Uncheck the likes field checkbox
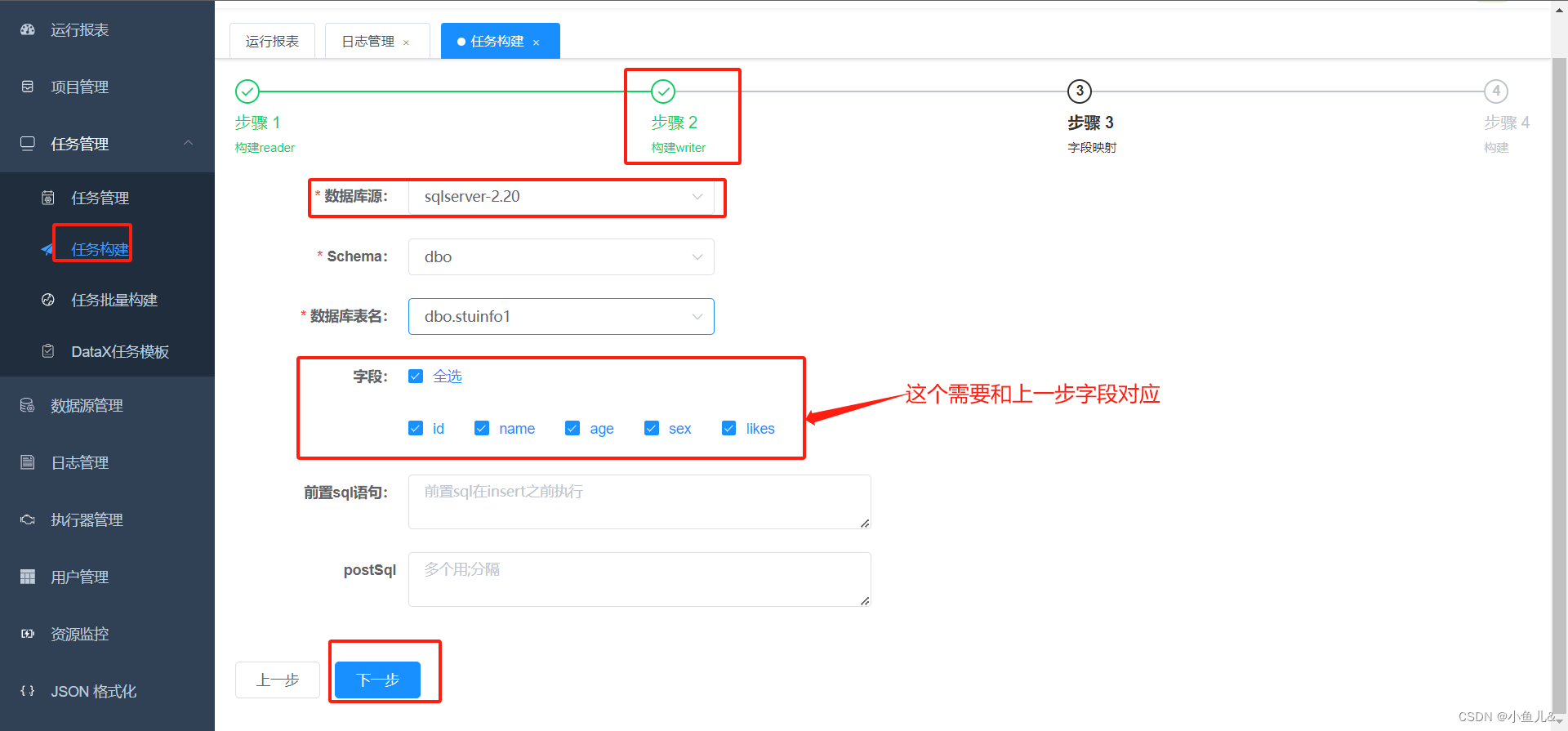1568x731 pixels. click(729, 429)
